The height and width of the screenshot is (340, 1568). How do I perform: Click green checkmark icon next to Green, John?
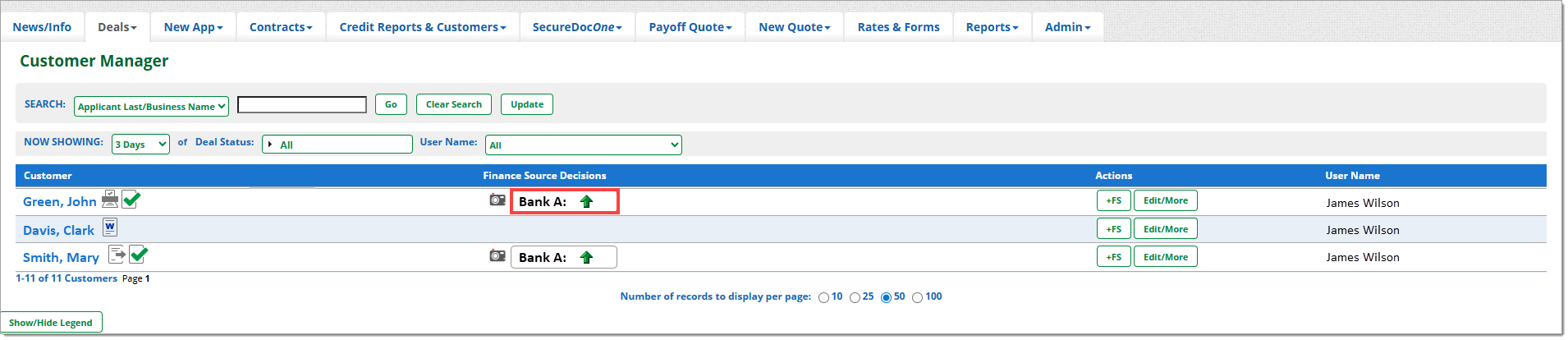click(131, 200)
